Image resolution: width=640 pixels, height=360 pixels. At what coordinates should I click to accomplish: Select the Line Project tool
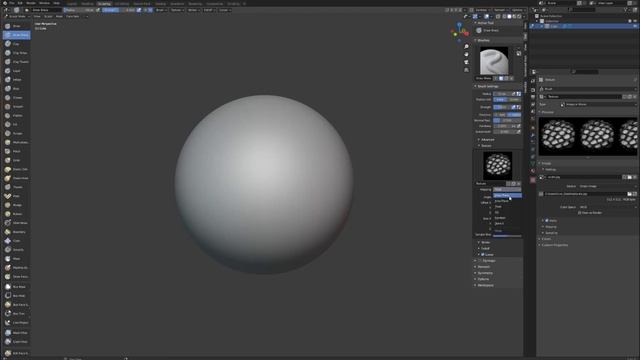coord(16,323)
